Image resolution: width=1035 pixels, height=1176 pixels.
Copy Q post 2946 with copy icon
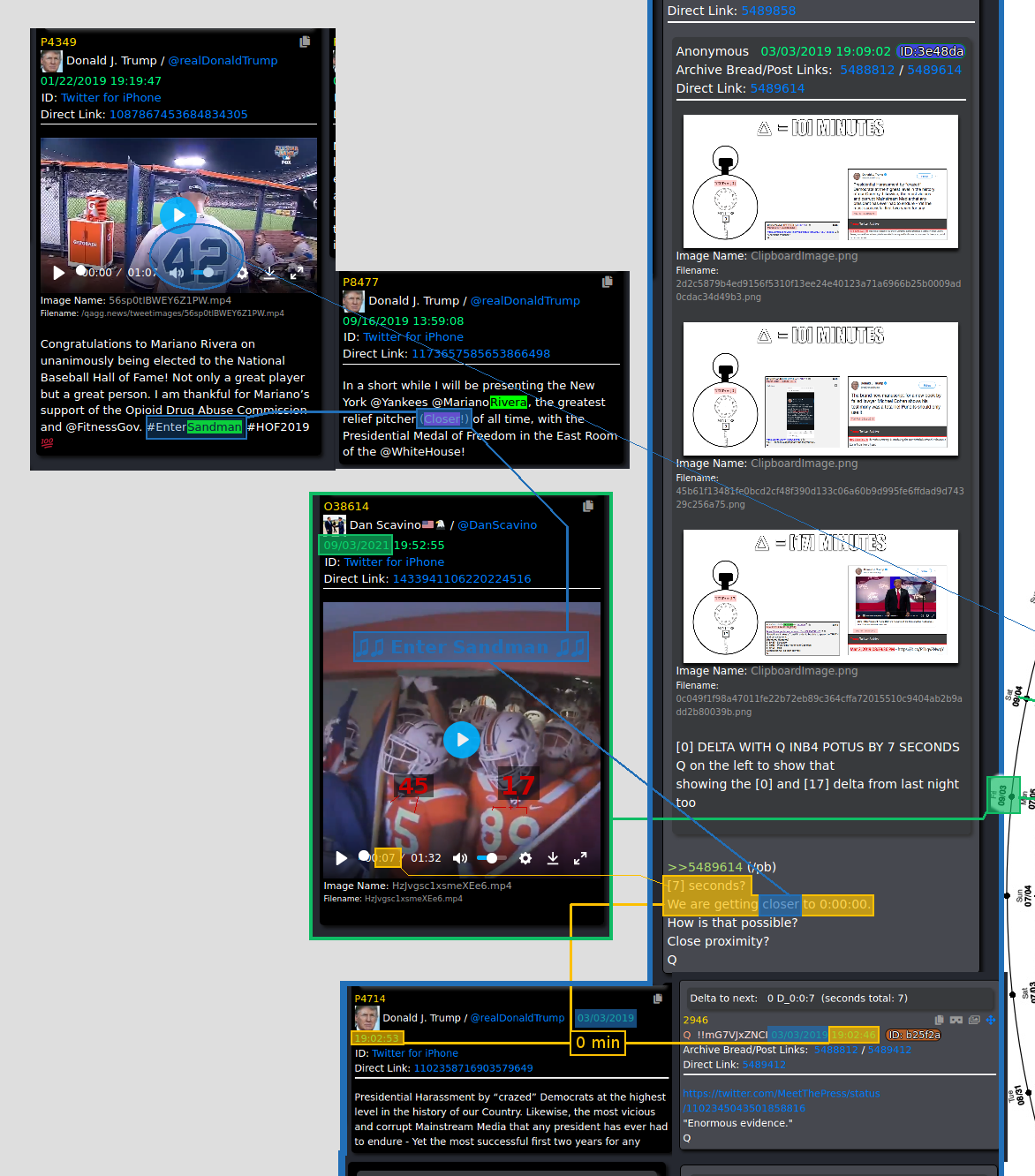(x=940, y=1020)
